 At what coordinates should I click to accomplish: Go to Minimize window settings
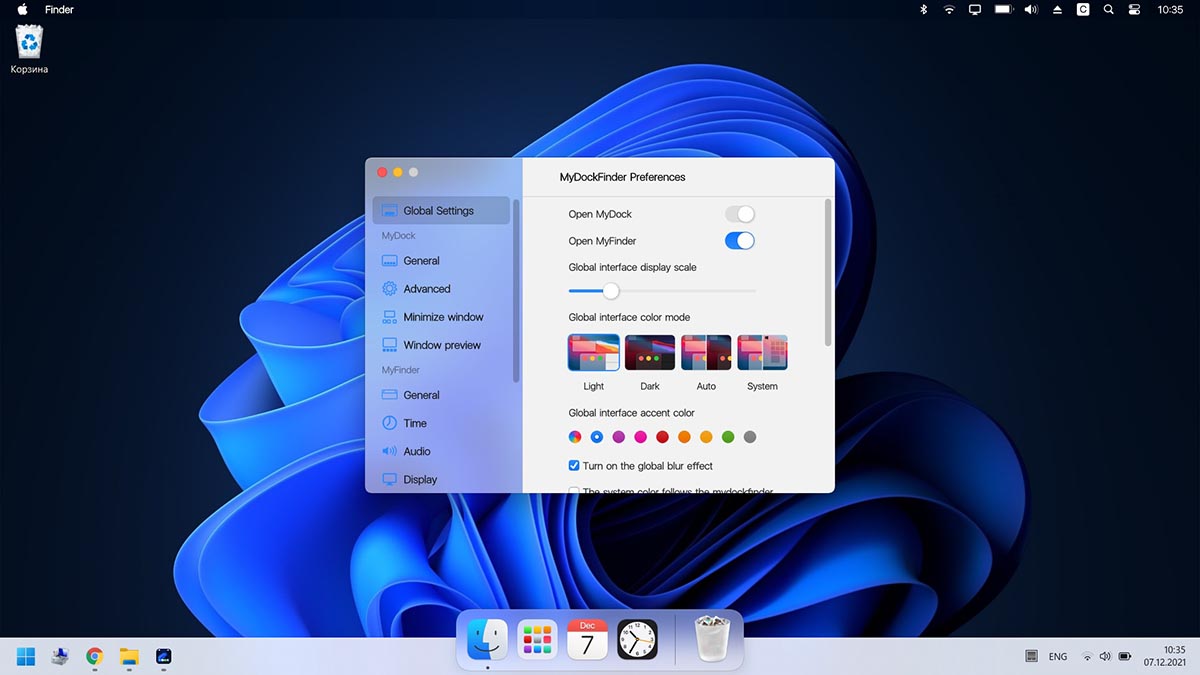click(x=443, y=317)
